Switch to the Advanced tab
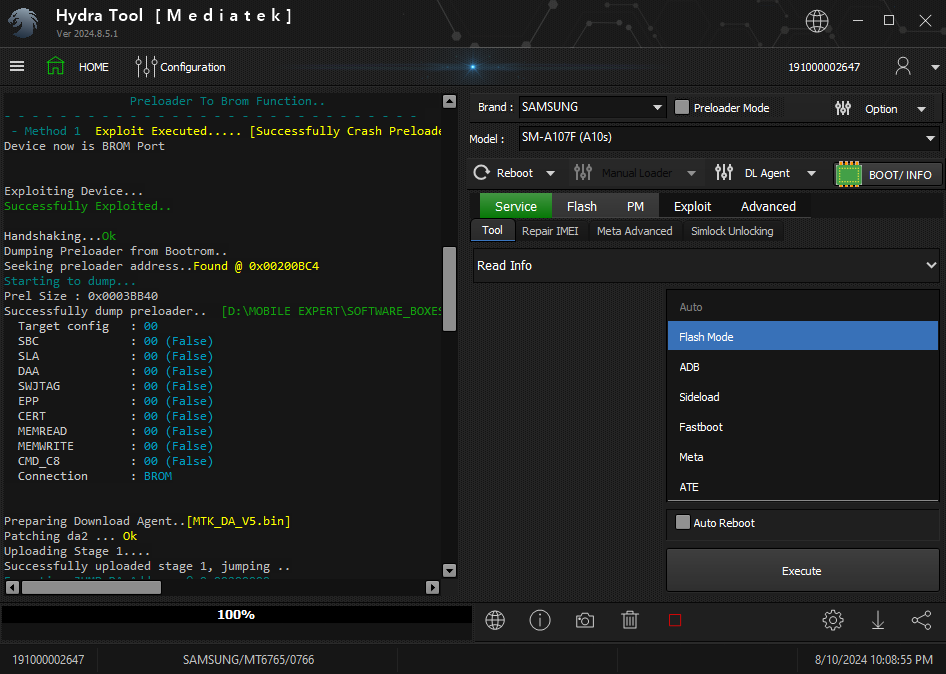 pos(768,206)
